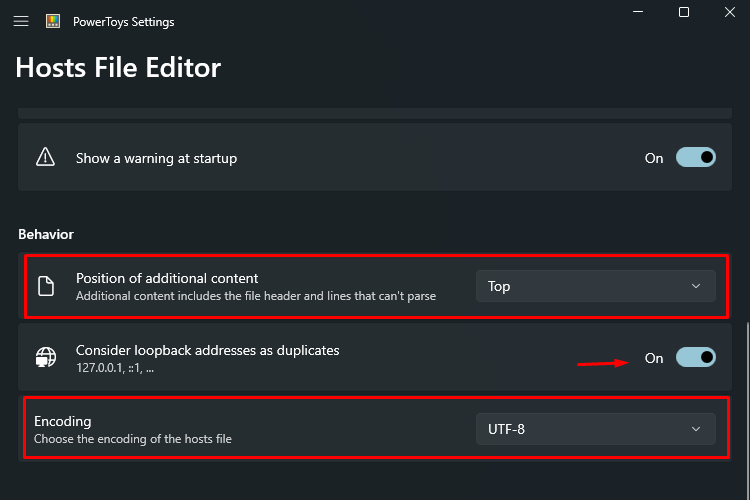Click the PowerToys Settings title text
This screenshot has height=500, width=750.
(123, 22)
